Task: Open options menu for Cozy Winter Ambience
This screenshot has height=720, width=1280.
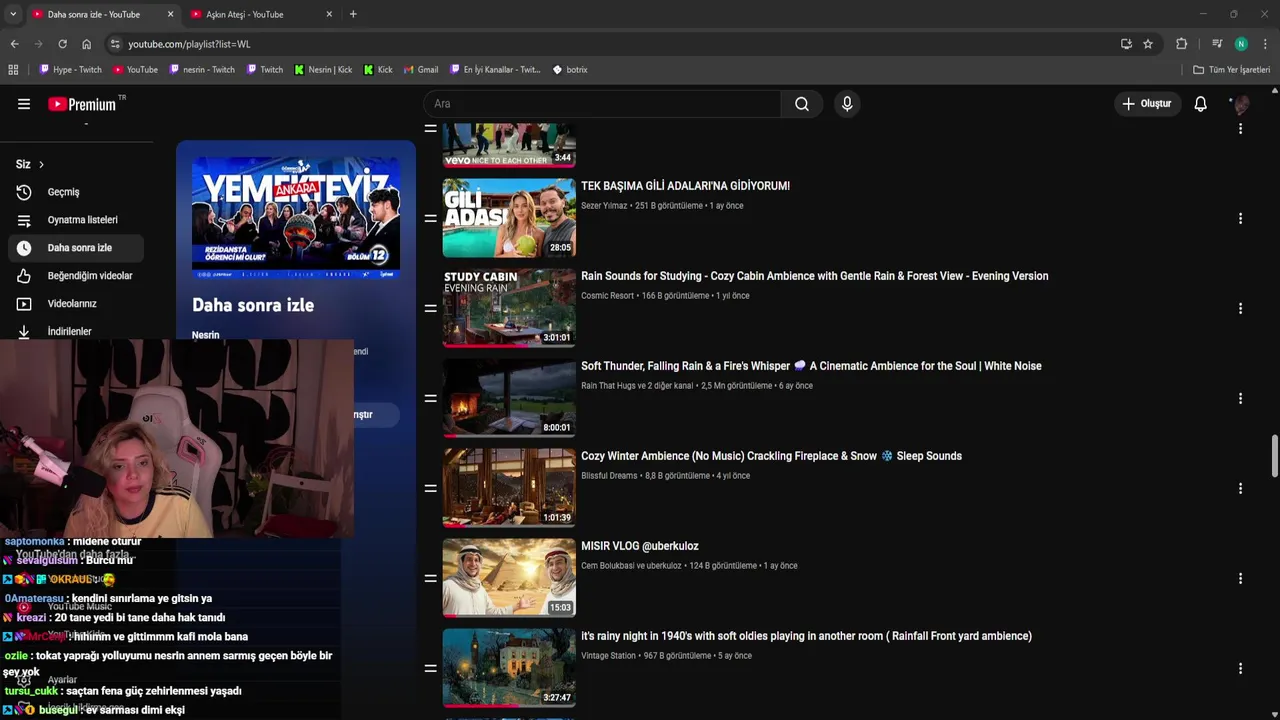Action: (1240, 488)
